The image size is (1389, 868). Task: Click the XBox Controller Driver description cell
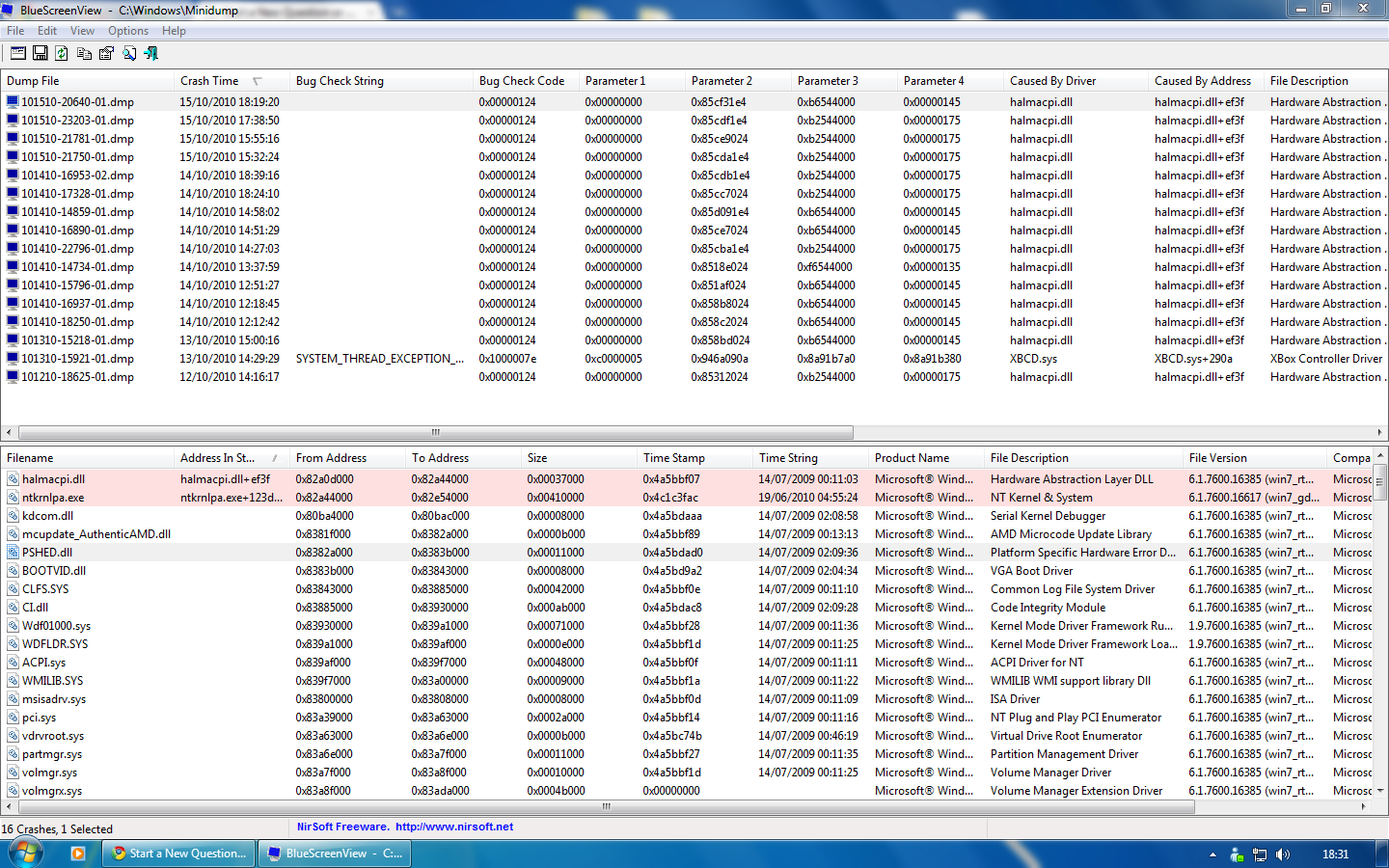[x=1326, y=358]
